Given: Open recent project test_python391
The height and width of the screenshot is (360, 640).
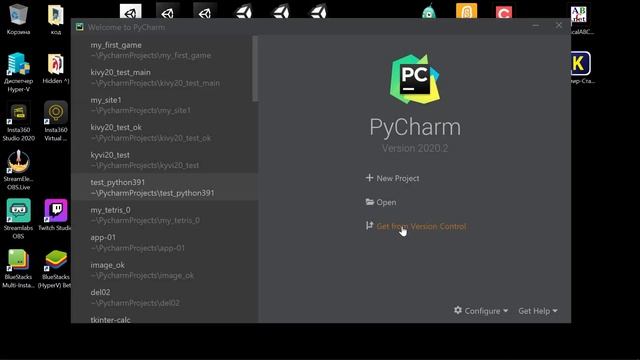Looking at the screenshot, I should 164,187.
